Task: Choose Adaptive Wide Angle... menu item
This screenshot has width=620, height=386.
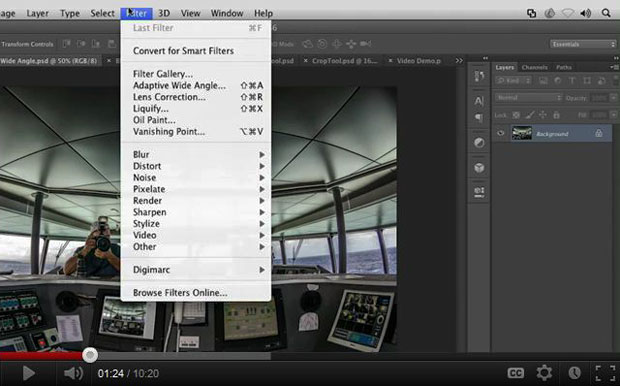Action: [x=197, y=85]
